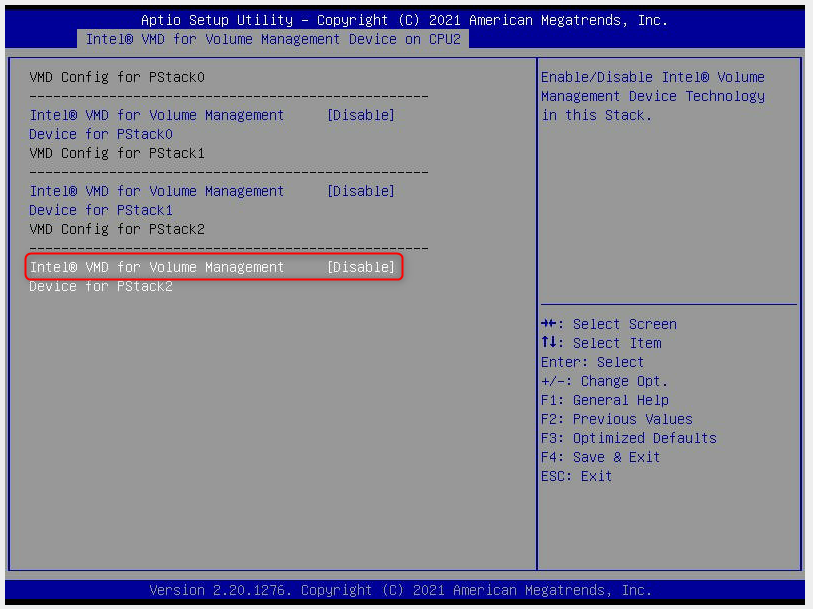Click the 'Select Item' key hint
The image size is (813, 609).
click(x=601, y=343)
